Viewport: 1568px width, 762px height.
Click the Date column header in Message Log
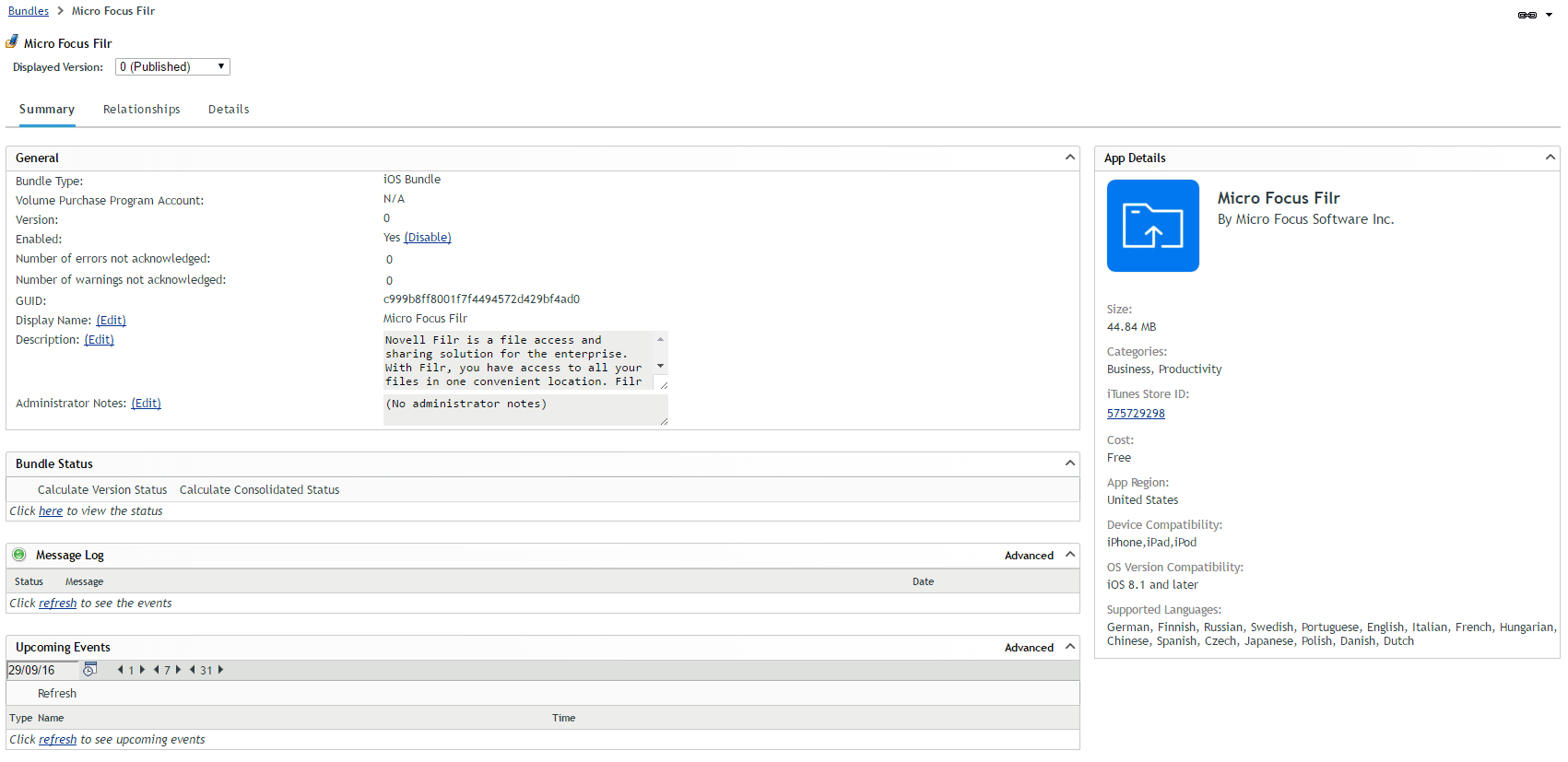click(x=923, y=581)
